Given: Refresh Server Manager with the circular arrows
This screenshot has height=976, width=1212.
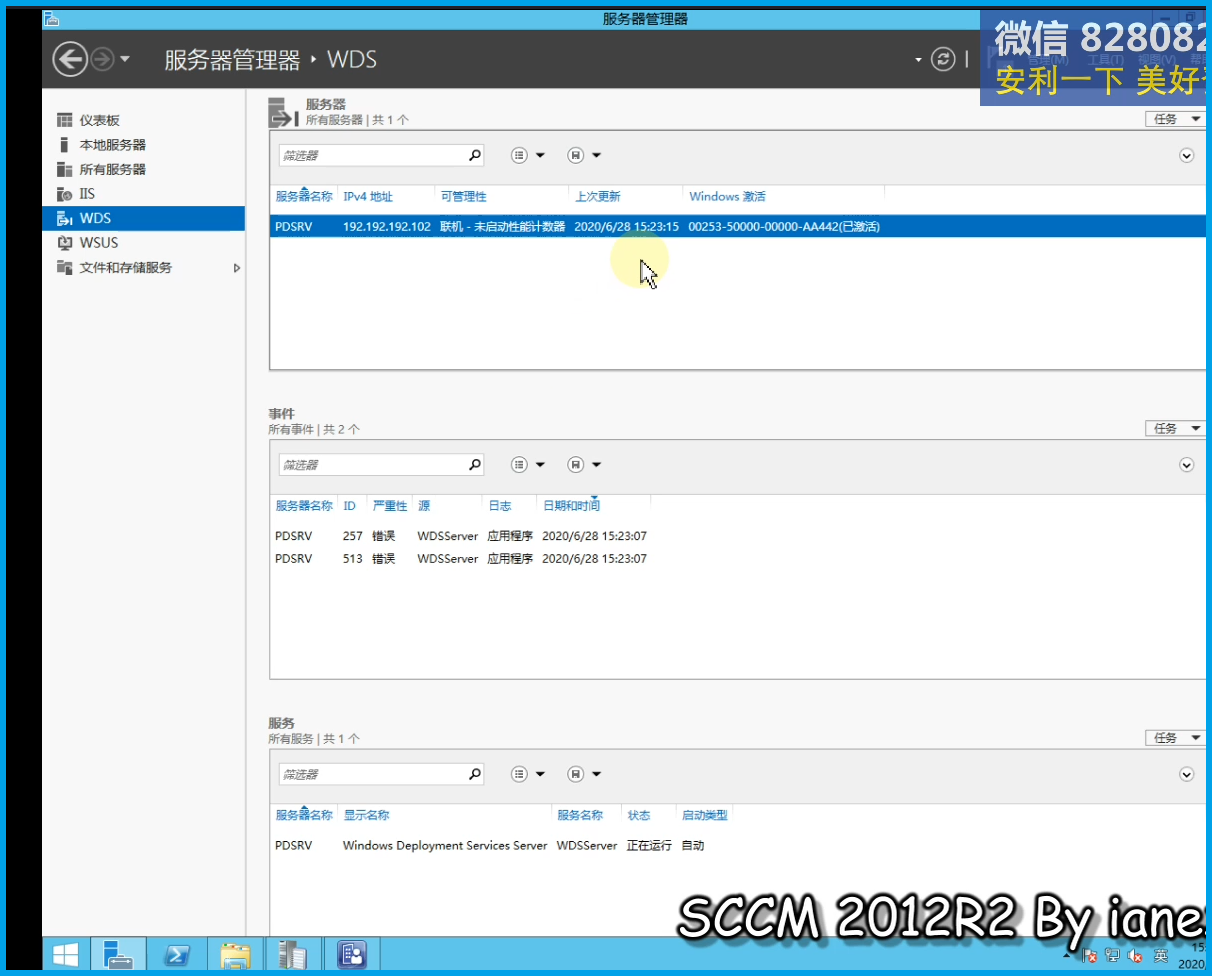Looking at the screenshot, I should (943, 60).
